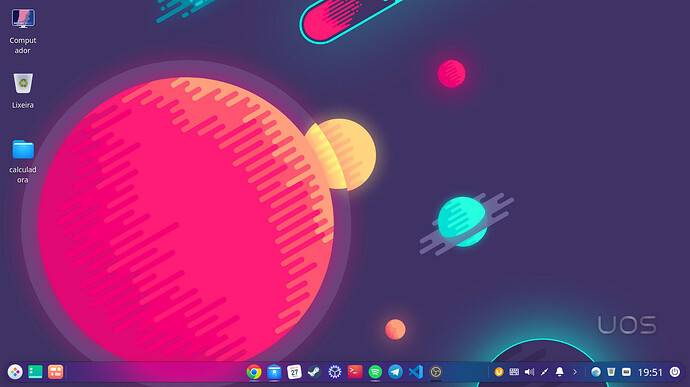Launch Steam from the dock
The width and height of the screenshot is (690, 387).
pos(314,372)
